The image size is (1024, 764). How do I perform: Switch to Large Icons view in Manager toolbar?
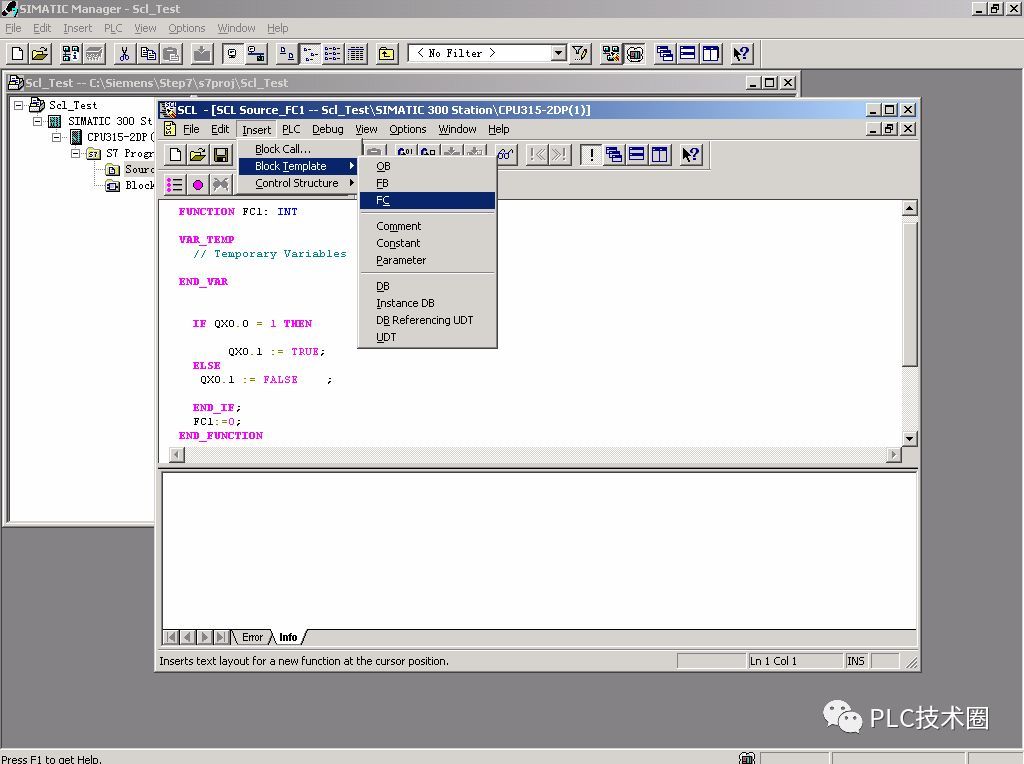(286, 54)
